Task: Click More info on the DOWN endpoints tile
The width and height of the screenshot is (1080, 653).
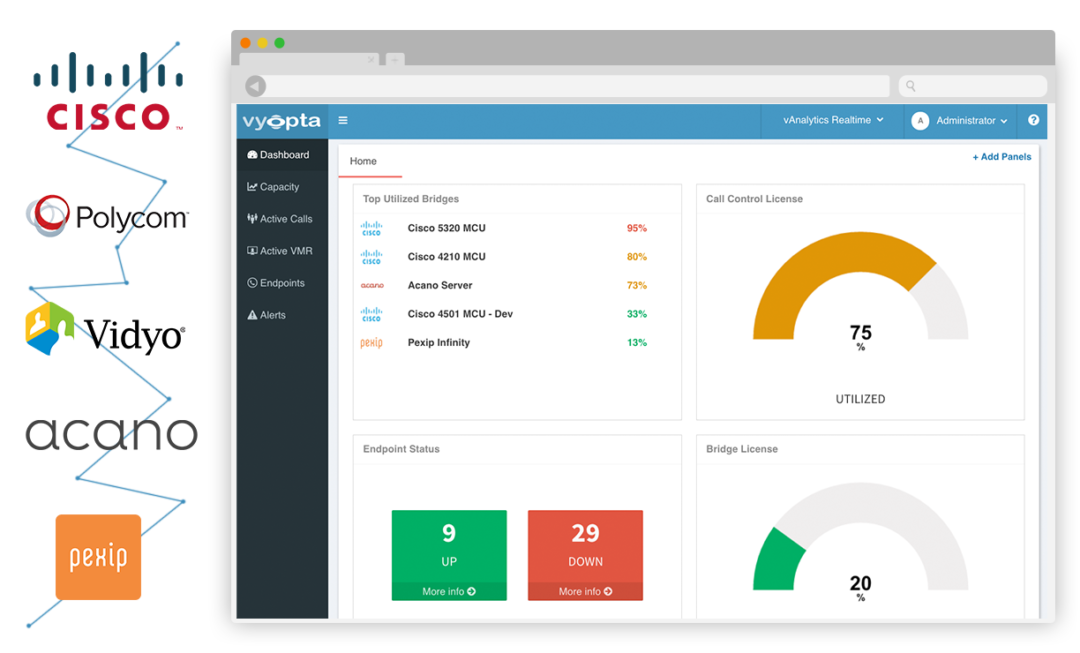Action: [x=585, y=591]
